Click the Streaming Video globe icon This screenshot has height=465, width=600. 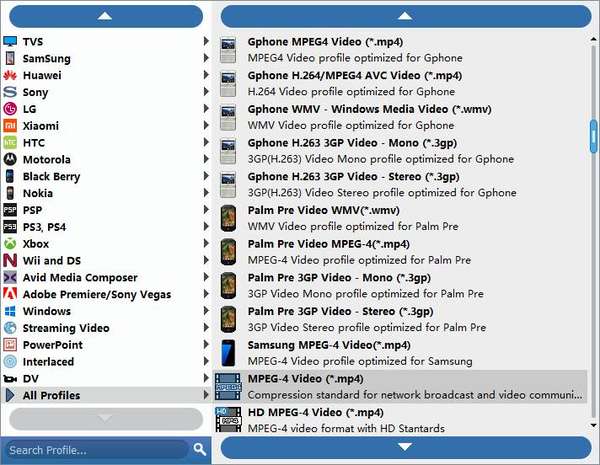click(10, 328)
